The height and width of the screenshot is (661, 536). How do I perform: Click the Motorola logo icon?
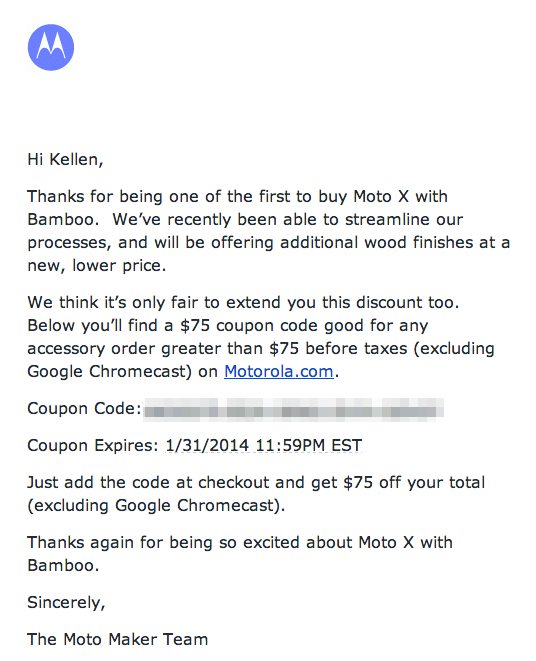point(51,47)
